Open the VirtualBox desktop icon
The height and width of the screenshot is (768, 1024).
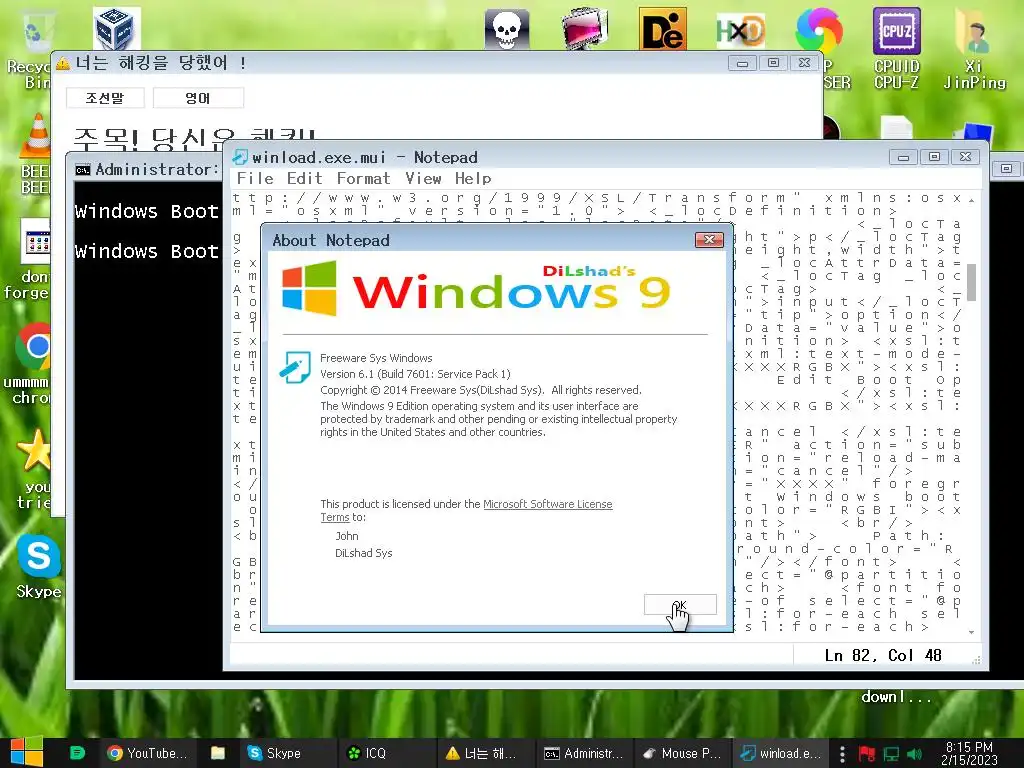[x=116, y=29]
